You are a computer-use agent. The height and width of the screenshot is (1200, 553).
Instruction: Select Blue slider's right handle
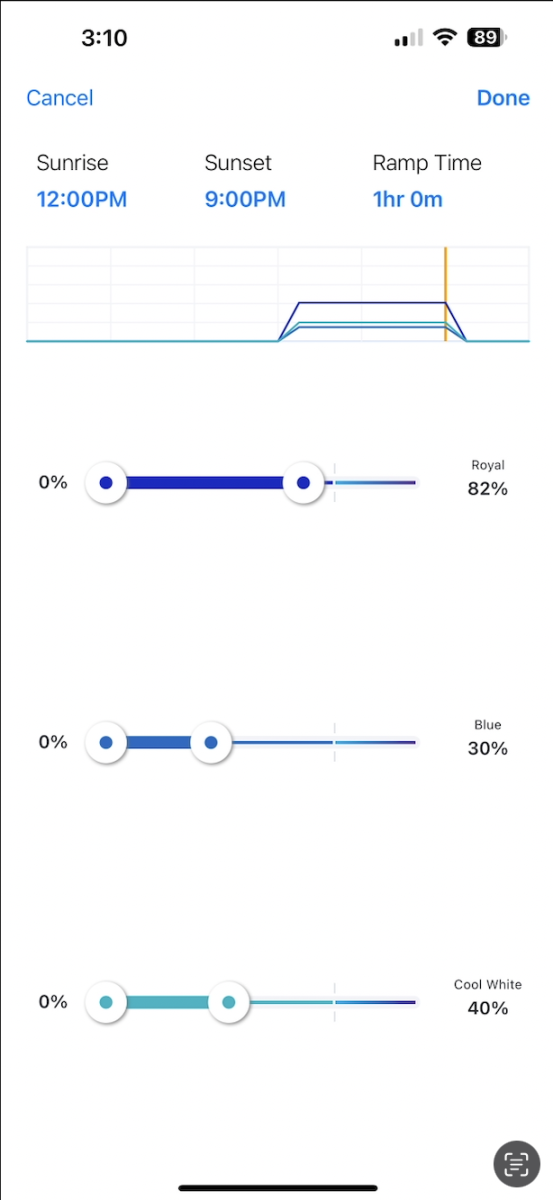[211, 743]
